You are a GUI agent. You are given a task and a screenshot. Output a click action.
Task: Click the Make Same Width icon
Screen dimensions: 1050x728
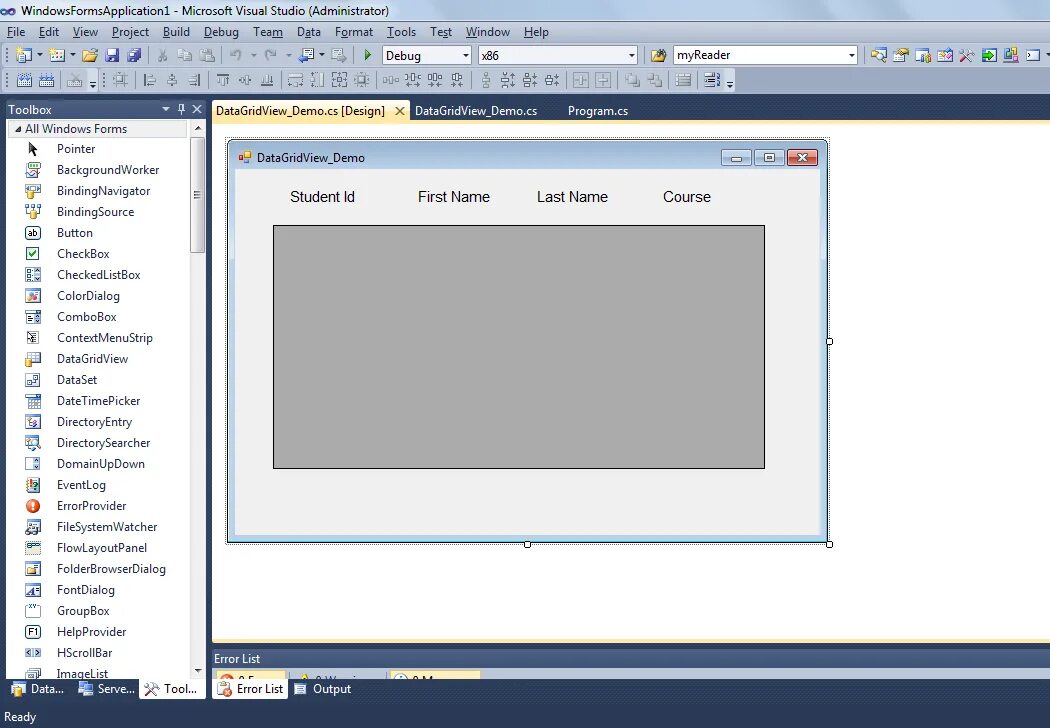pyautogui.click(x=295, y=80)
